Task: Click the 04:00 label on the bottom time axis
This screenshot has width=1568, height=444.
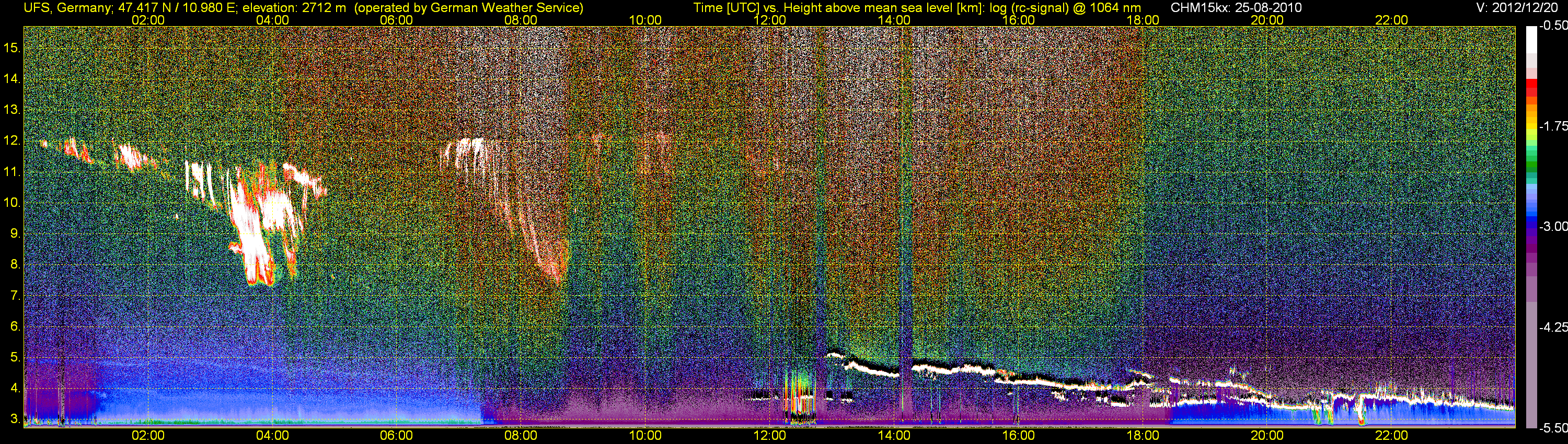Action: coord(272,436)
